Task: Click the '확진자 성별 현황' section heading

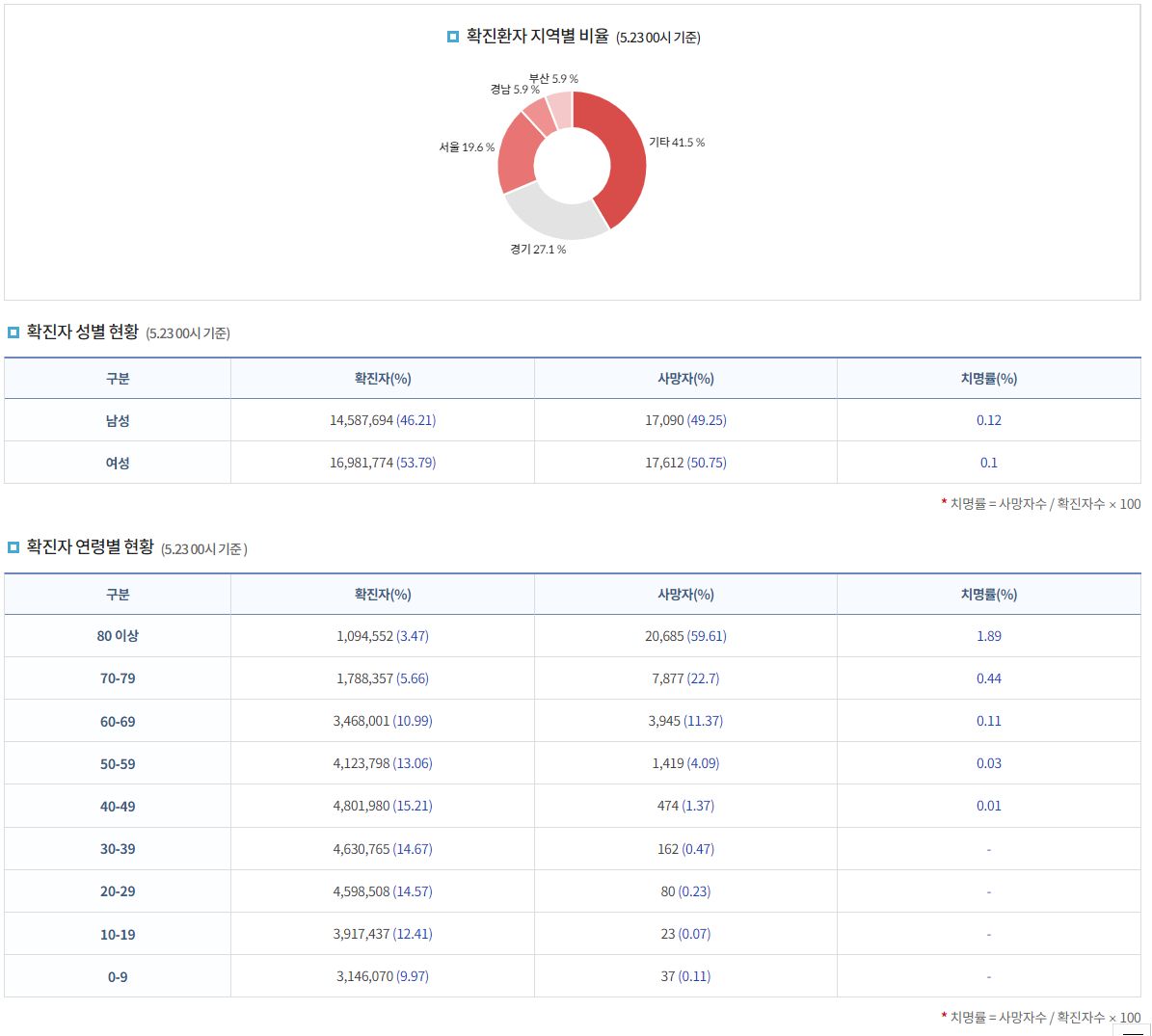Action: pyautogui.click(x=82, y=332)
